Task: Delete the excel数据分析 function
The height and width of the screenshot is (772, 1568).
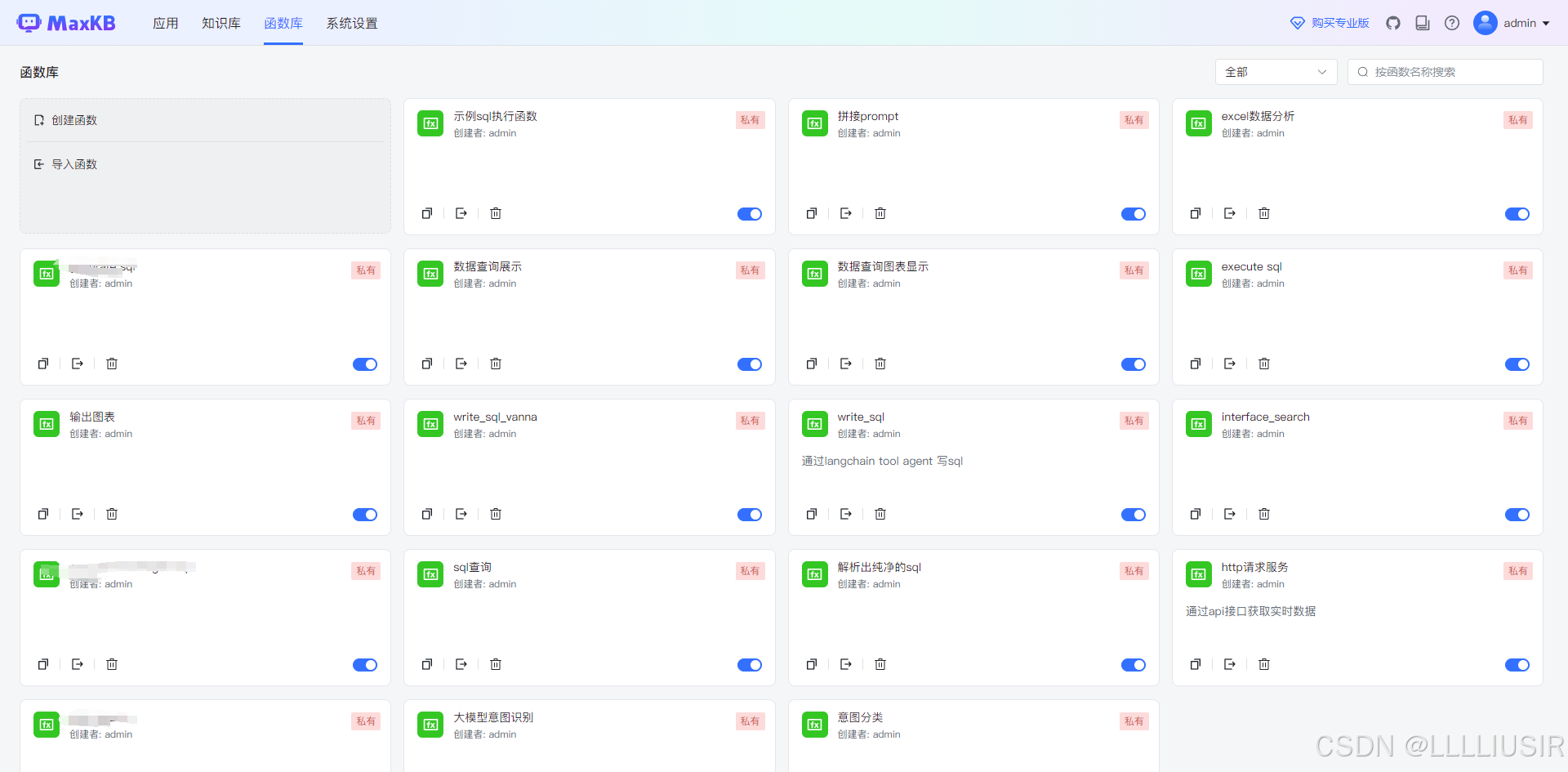Action: 1264,213
